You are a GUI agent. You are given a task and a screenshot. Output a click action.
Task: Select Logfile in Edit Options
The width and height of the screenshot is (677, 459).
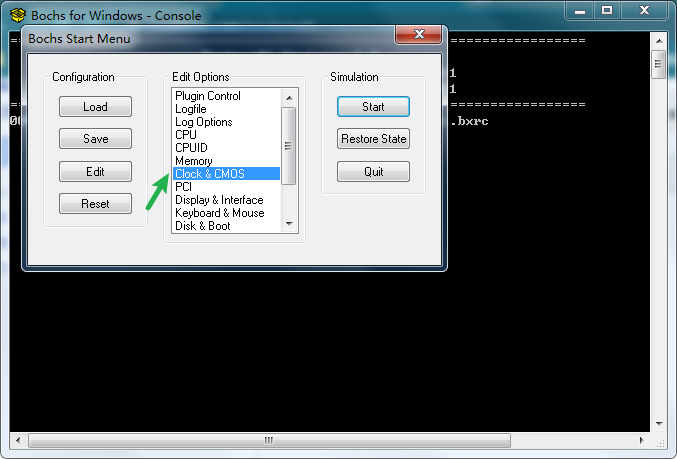226,109
